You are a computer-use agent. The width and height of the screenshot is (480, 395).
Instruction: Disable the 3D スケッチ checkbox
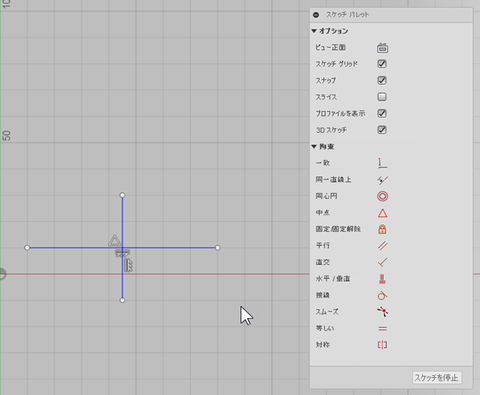coord(382,130)
